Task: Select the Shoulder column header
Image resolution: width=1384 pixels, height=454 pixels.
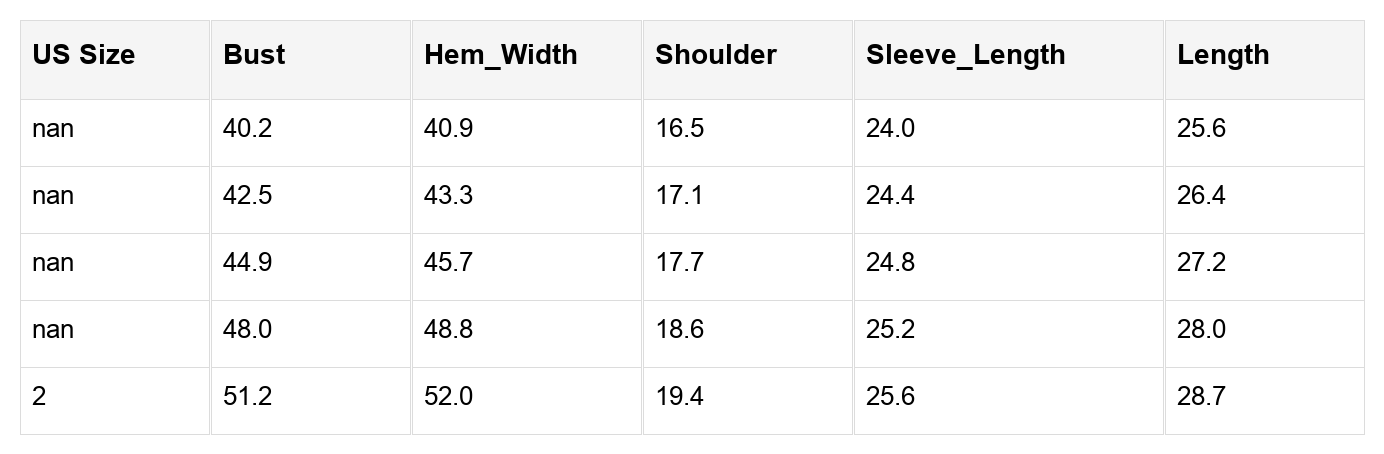Action: tap(716, 55)
